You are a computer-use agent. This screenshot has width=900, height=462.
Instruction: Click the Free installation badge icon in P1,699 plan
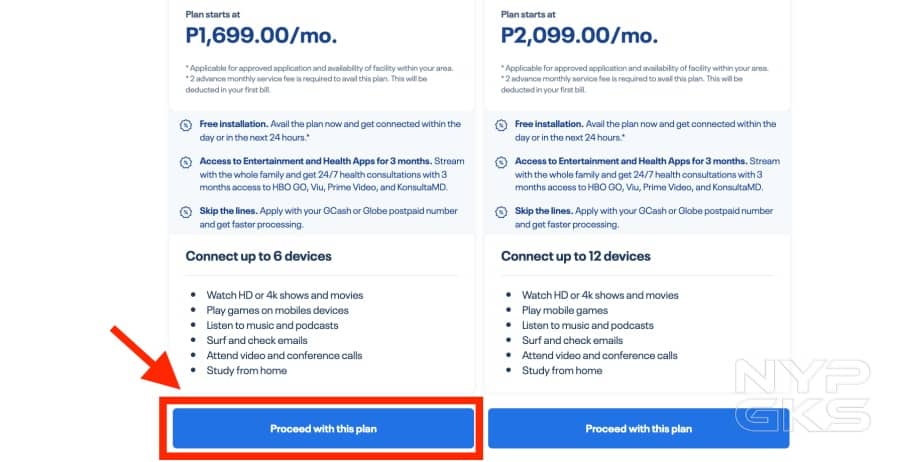(x=185, y=125)
